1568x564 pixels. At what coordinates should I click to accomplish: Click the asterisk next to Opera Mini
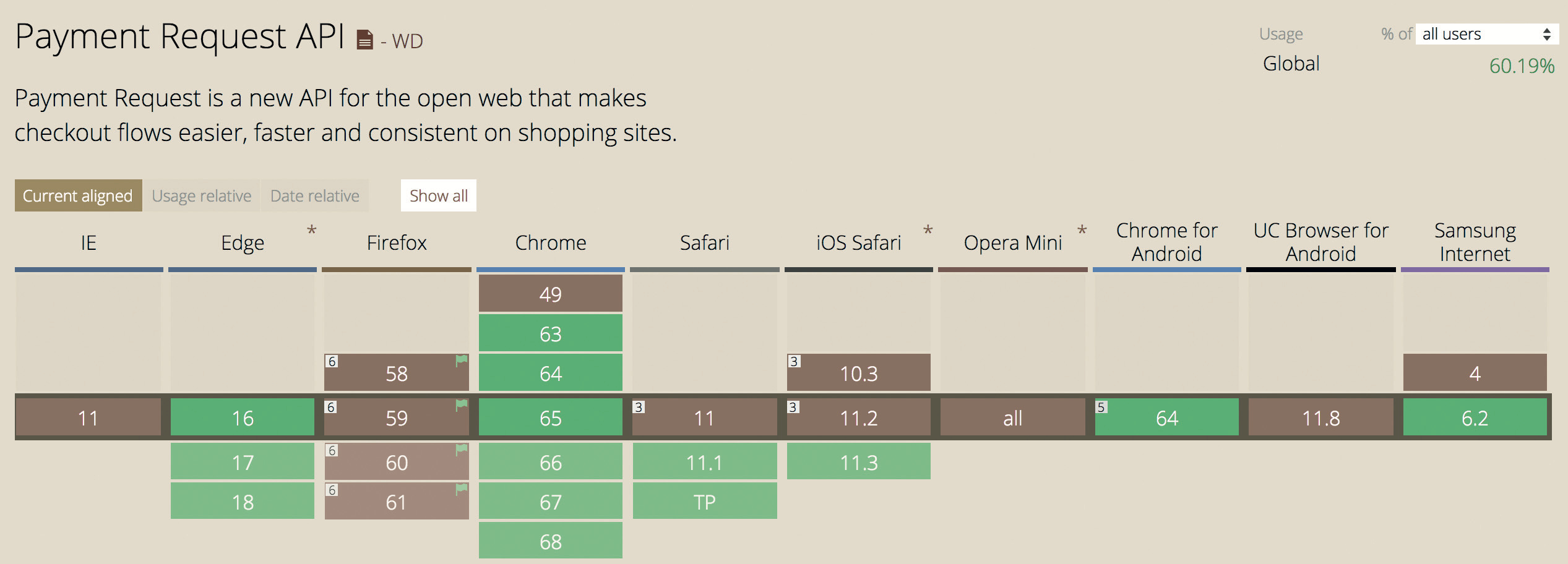point(1082,231)
